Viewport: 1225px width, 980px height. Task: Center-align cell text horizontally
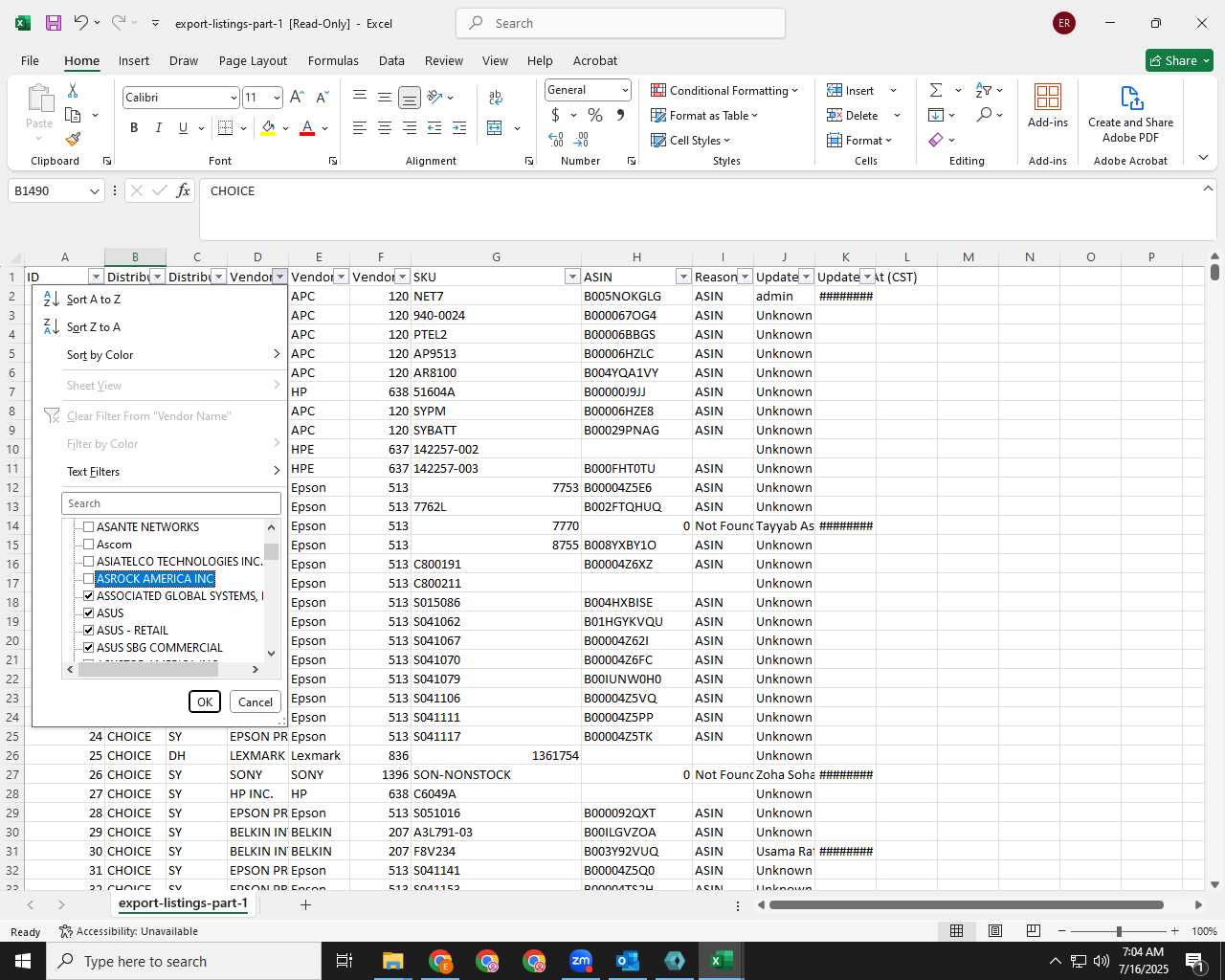coord(385,128)
